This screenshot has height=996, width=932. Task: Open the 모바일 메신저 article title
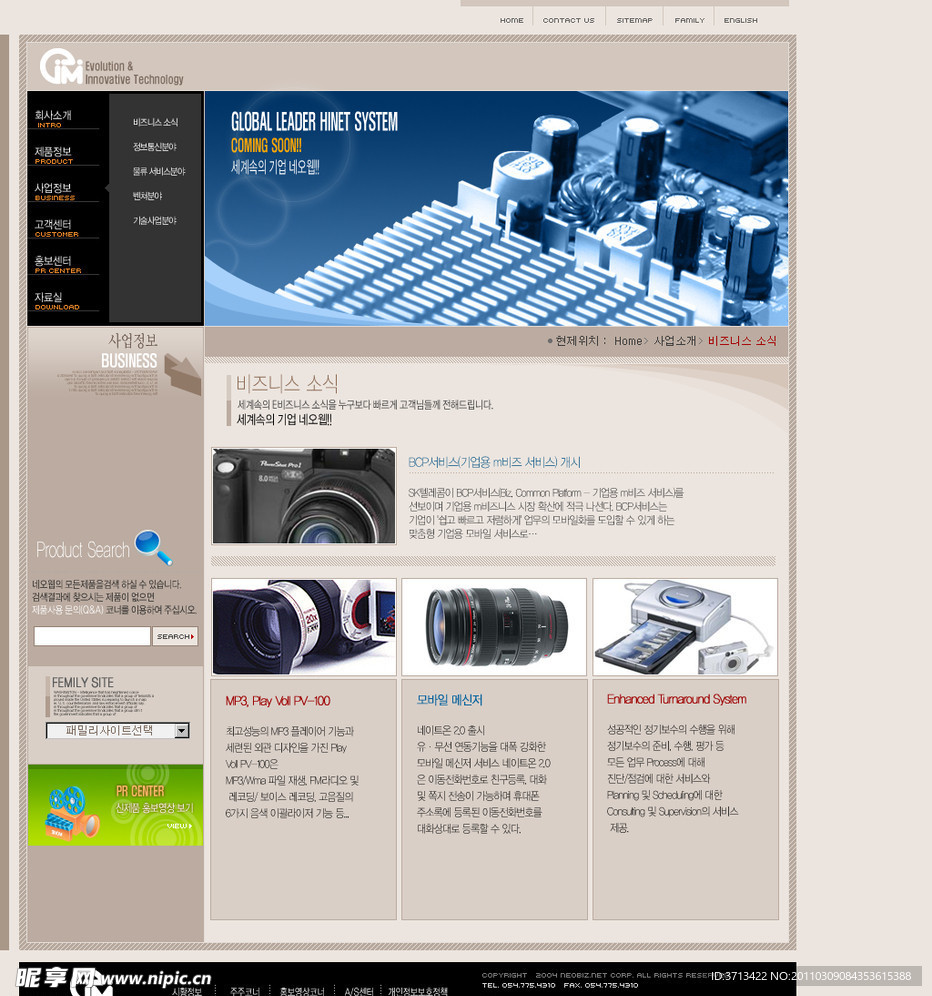449,700
